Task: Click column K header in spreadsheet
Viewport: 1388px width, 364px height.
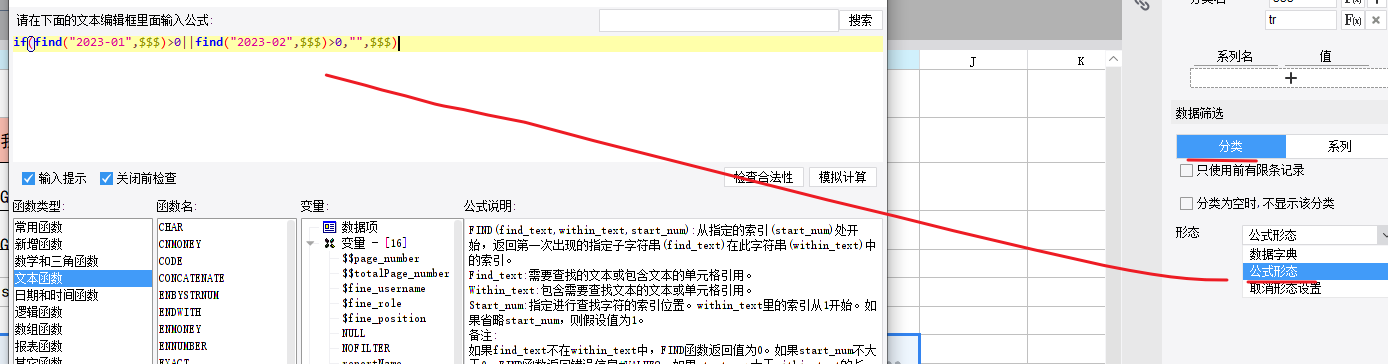Action: coord(1081,62)
